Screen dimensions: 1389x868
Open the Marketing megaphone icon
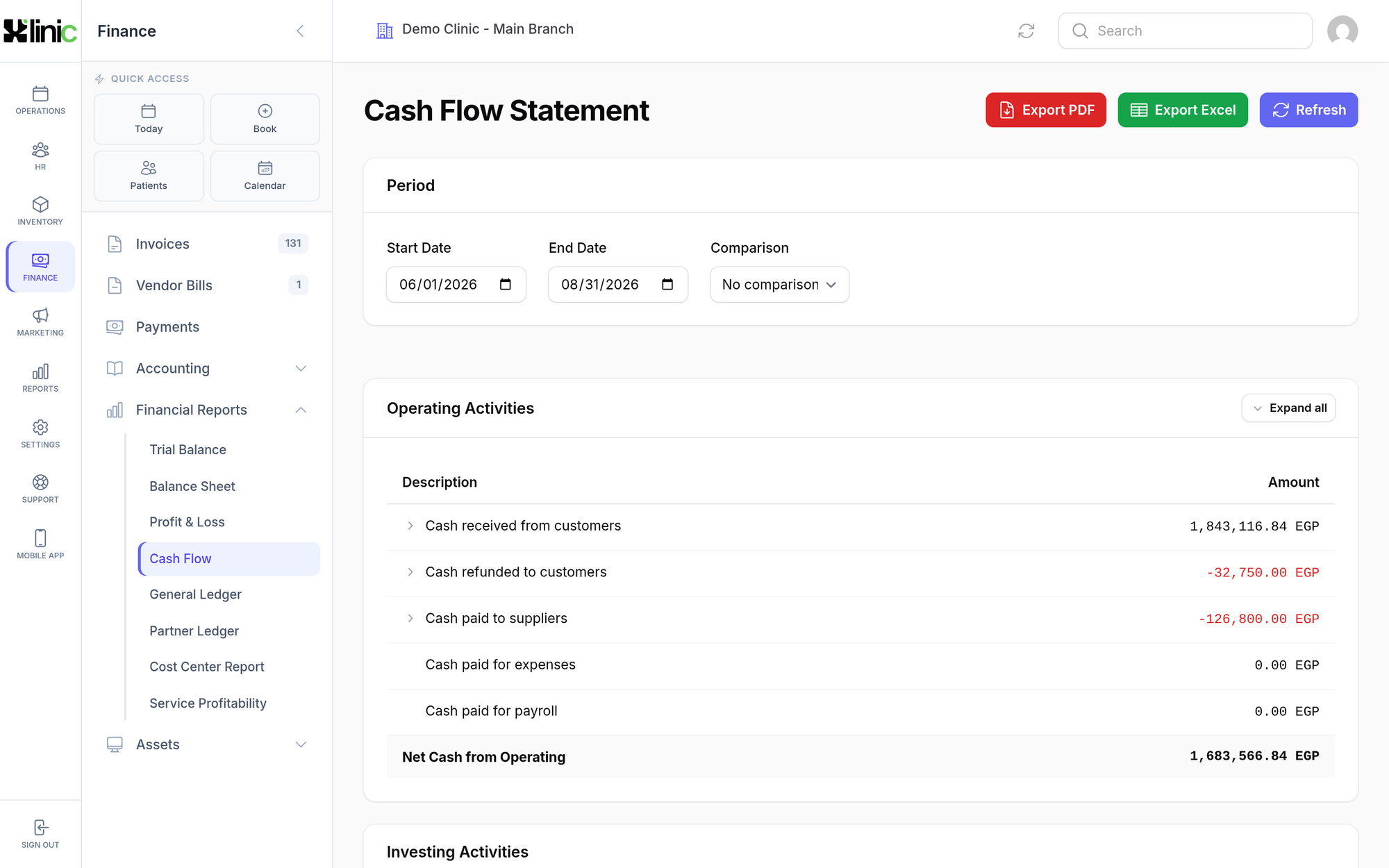coord(40,316)
